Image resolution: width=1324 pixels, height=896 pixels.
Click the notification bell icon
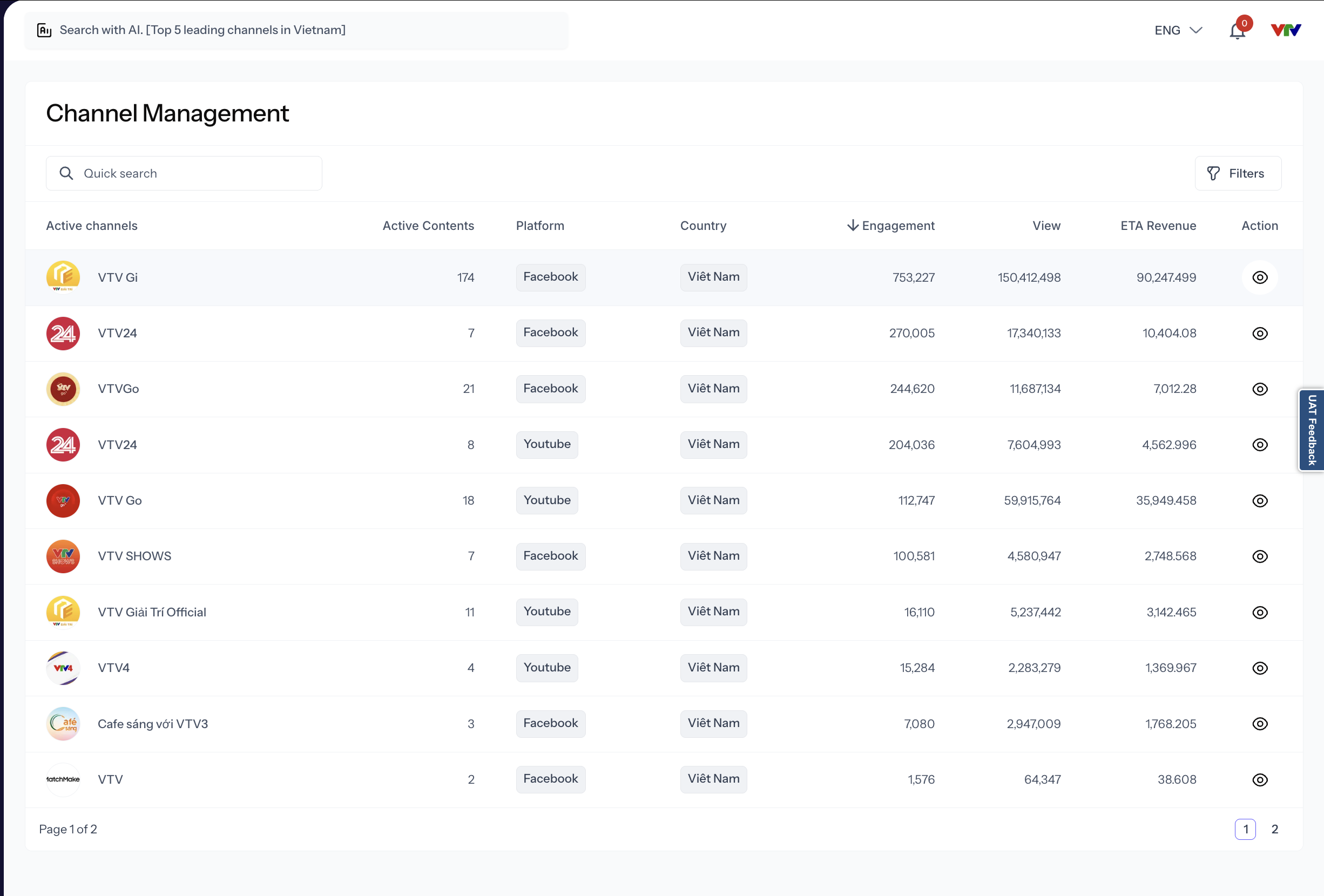1237,31
